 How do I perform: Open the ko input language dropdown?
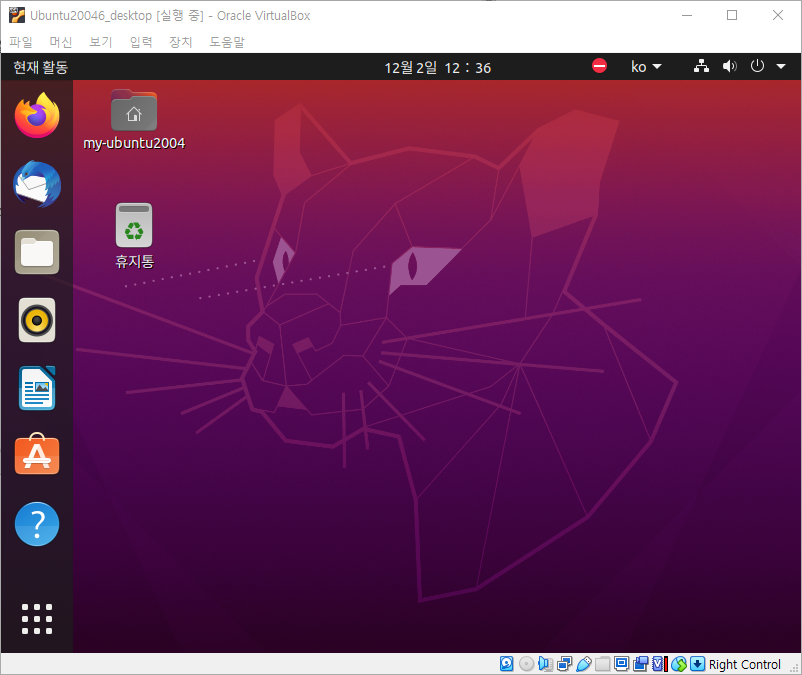pos(646,66)
